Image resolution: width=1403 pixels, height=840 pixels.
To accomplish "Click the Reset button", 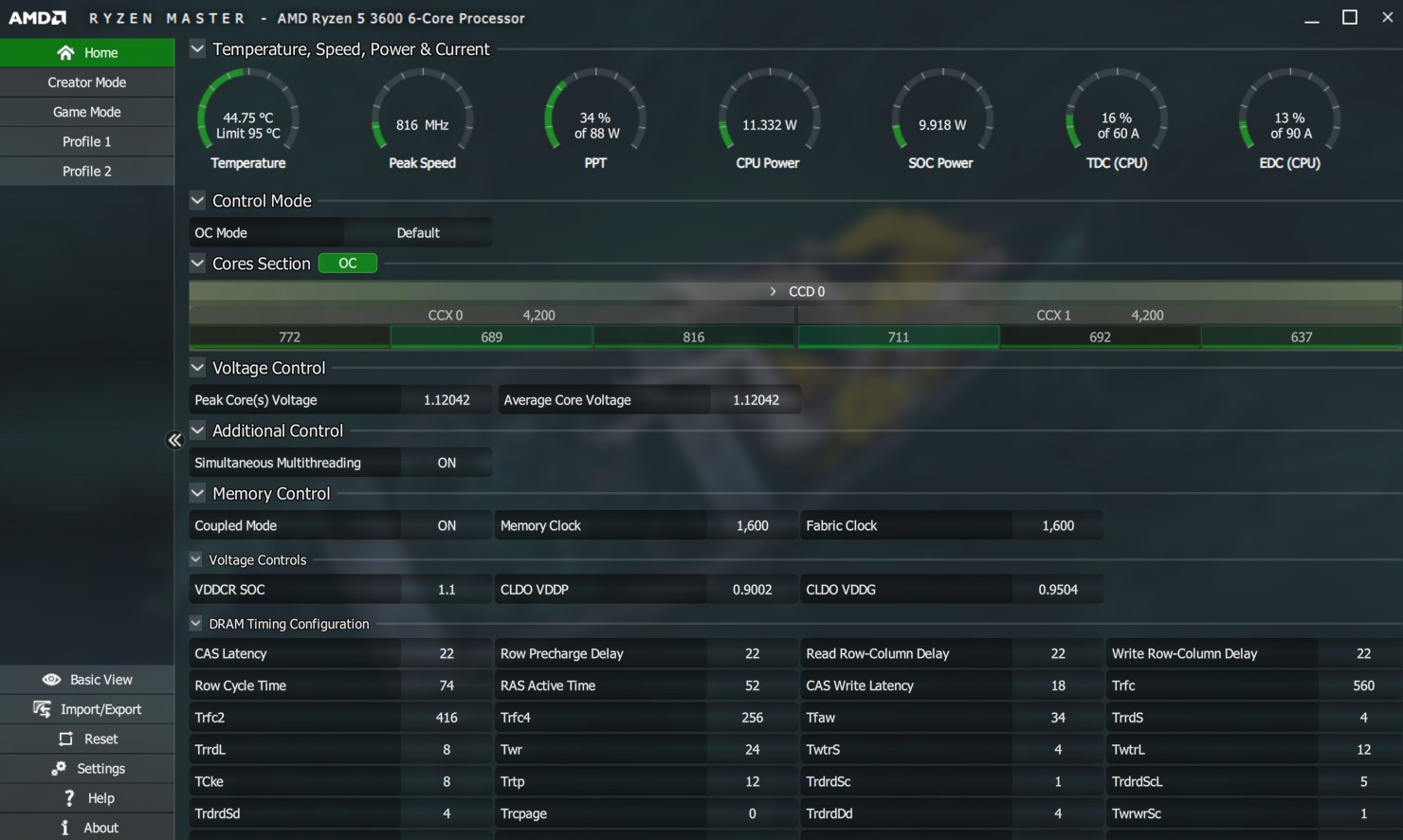I will click(87, 739).
